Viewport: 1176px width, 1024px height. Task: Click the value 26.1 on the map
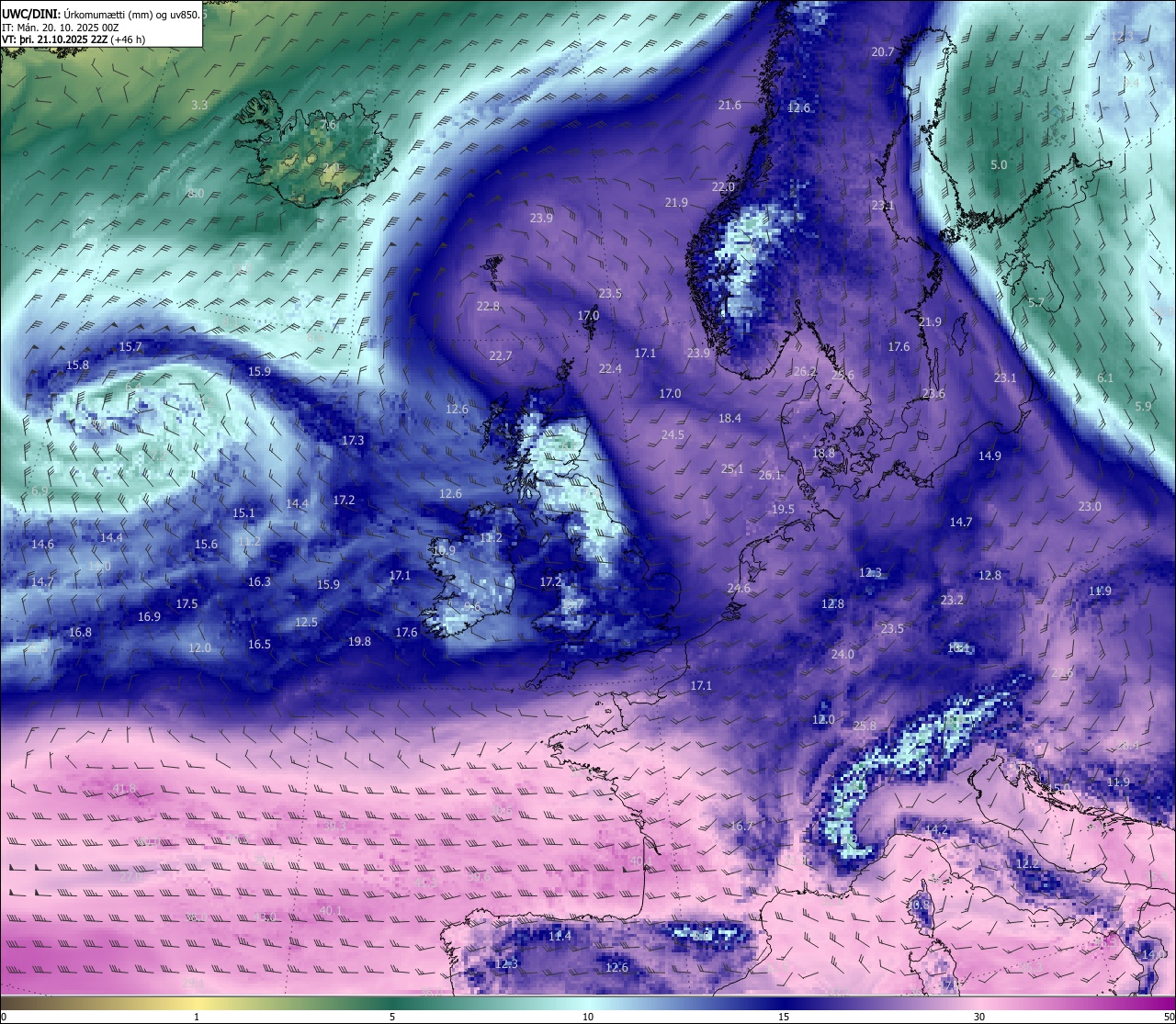(x=770, y=475)
